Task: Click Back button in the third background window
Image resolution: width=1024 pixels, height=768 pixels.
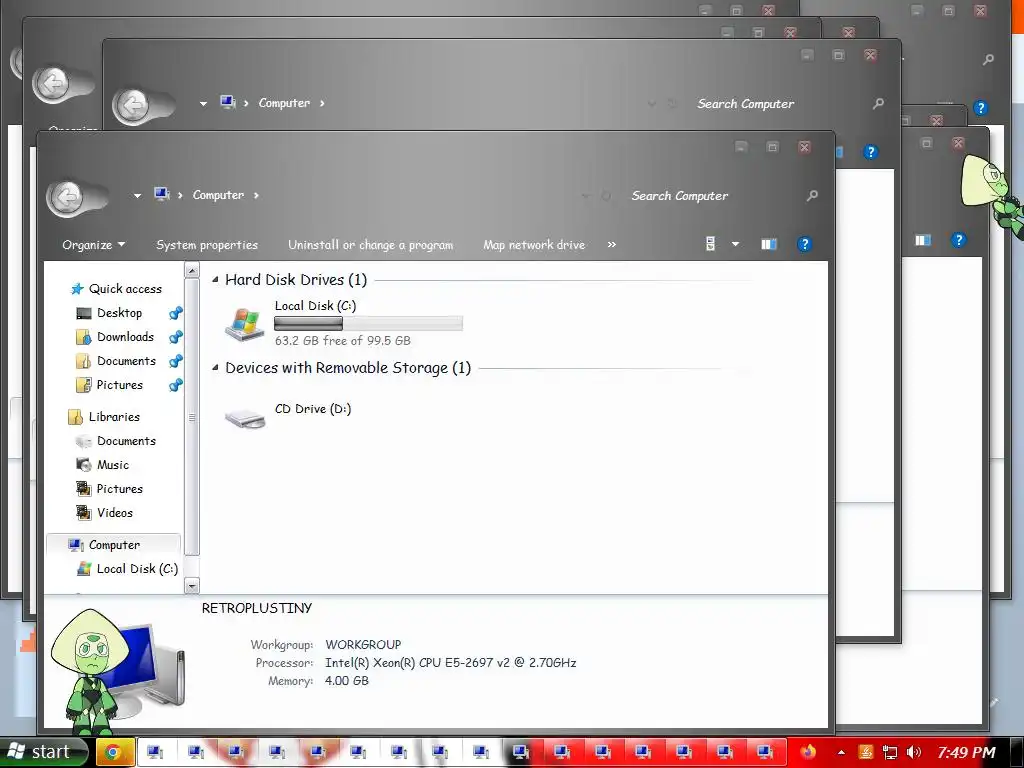Action: (x=54, y=84)
